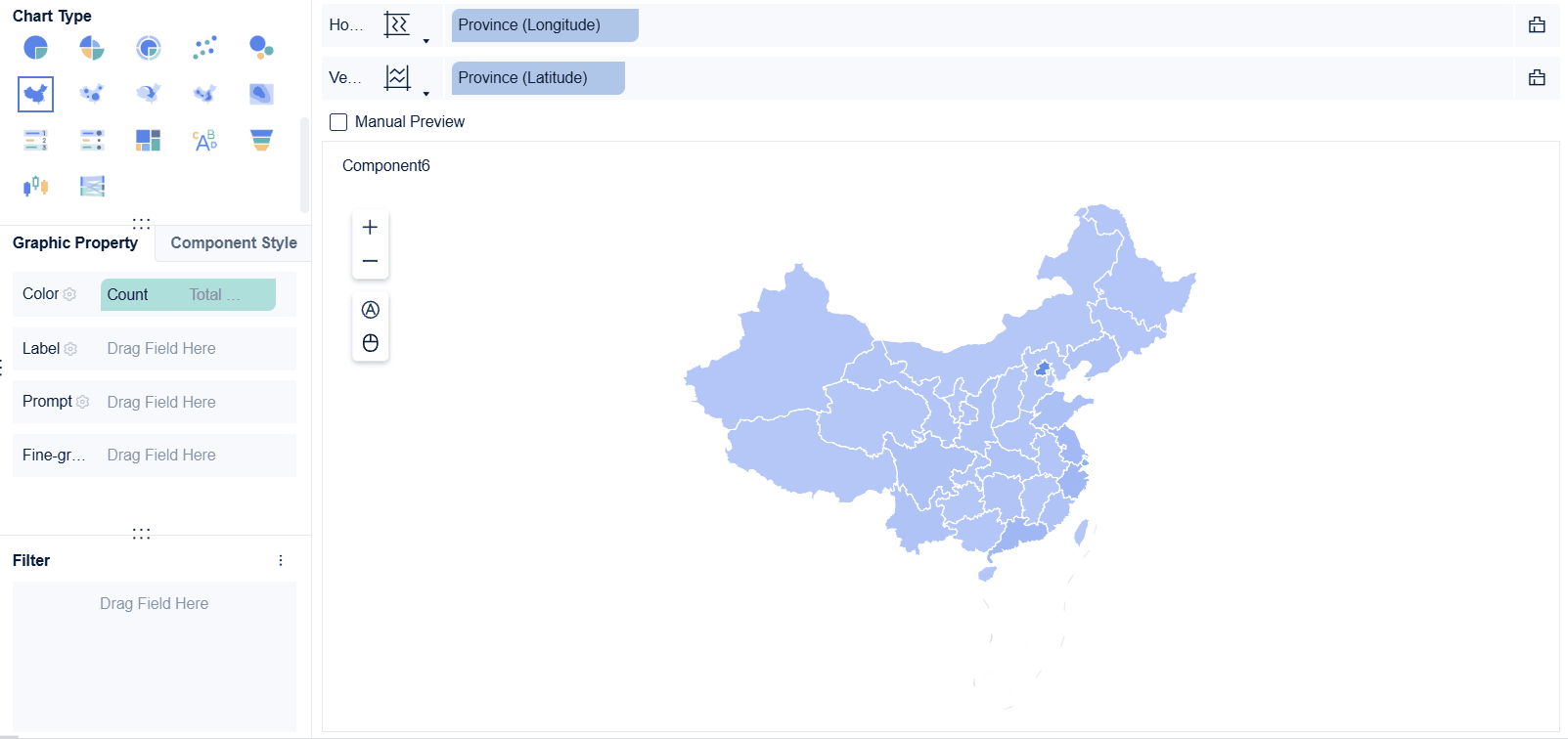The width and height of the screenshot is (1568, 739).
Task: Choose the funnel chart type
Action: (x=261, y=140)
